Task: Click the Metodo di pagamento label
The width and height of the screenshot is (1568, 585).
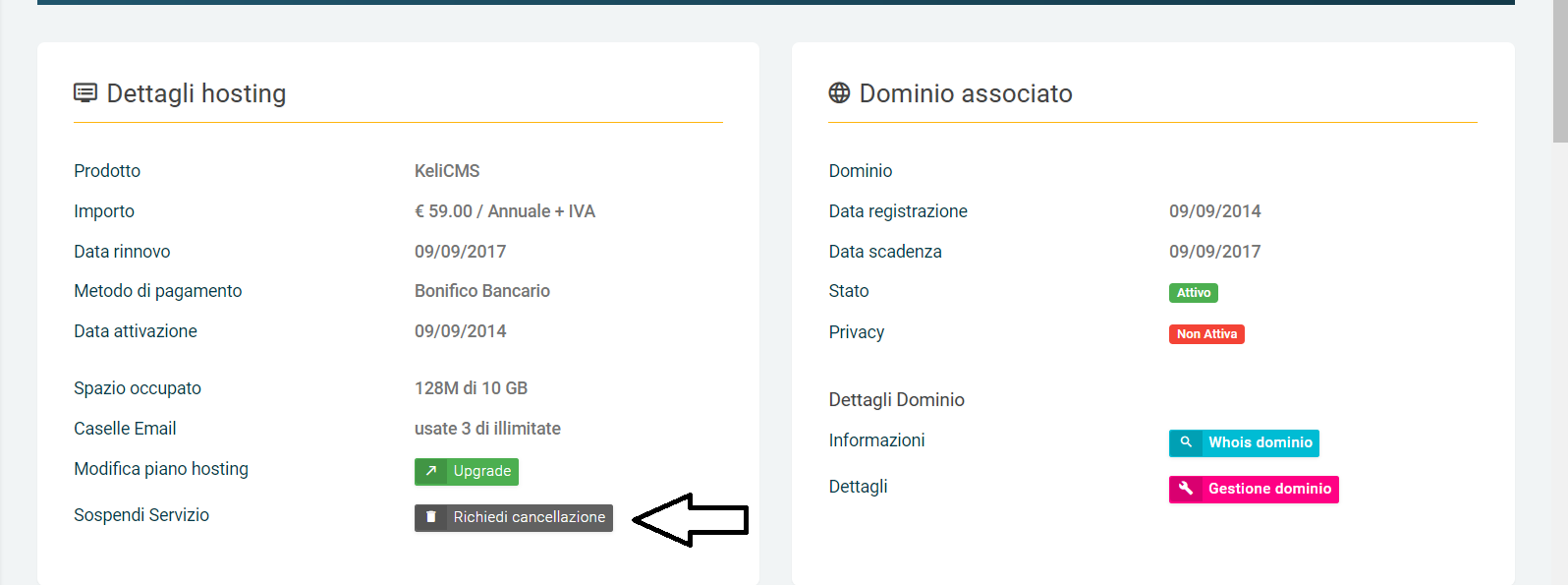Action: click(158, 291)
